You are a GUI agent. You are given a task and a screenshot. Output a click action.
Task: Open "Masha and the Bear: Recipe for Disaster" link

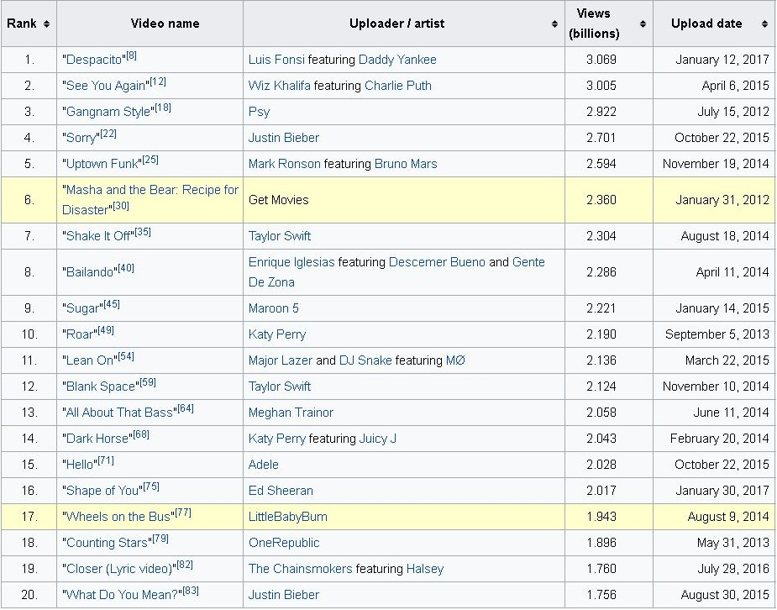tap(150, 200)
